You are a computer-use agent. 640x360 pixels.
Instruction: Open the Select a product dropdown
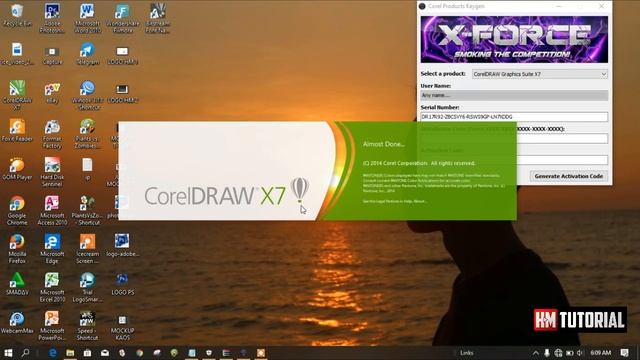pos(540,74)
